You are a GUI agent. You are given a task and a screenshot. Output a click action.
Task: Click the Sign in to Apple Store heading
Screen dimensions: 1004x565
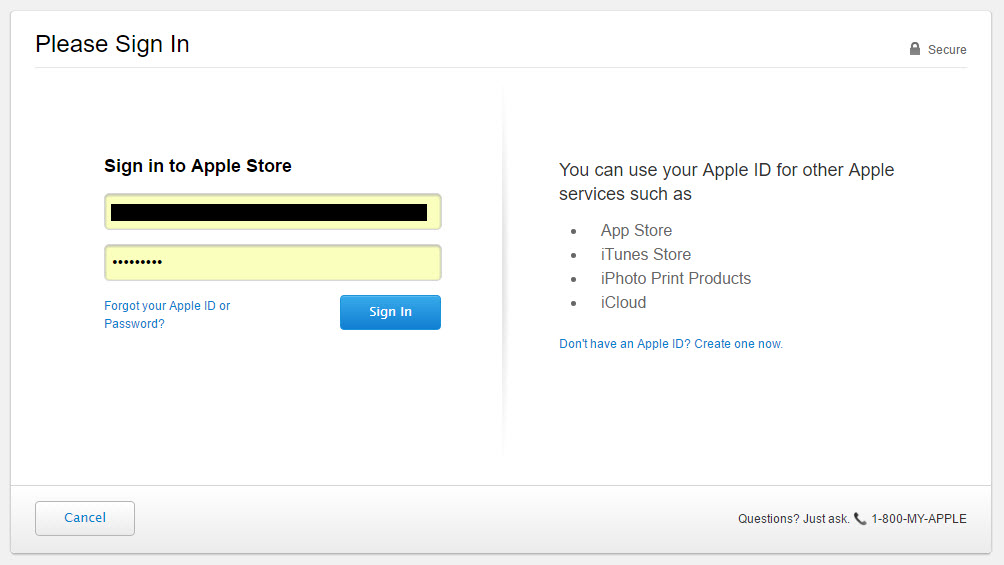198,166
